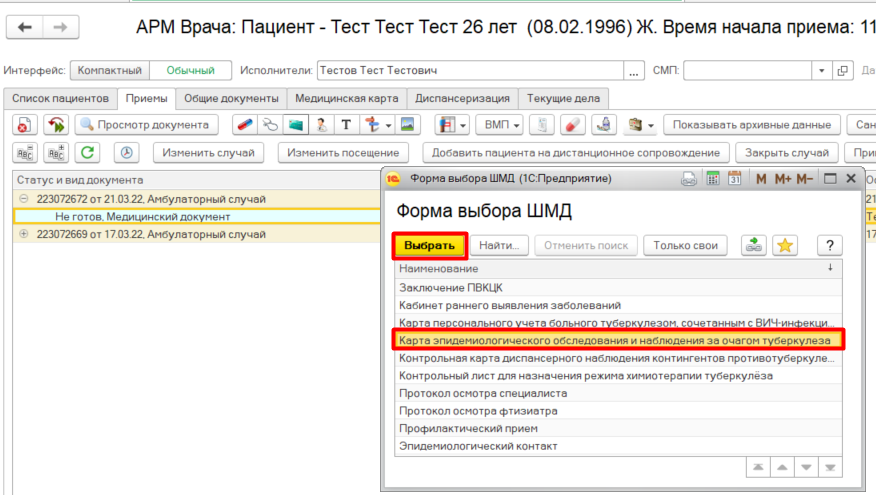Click the yellow star favorites icon
This screenshot has width=876, height=495.
787,245
